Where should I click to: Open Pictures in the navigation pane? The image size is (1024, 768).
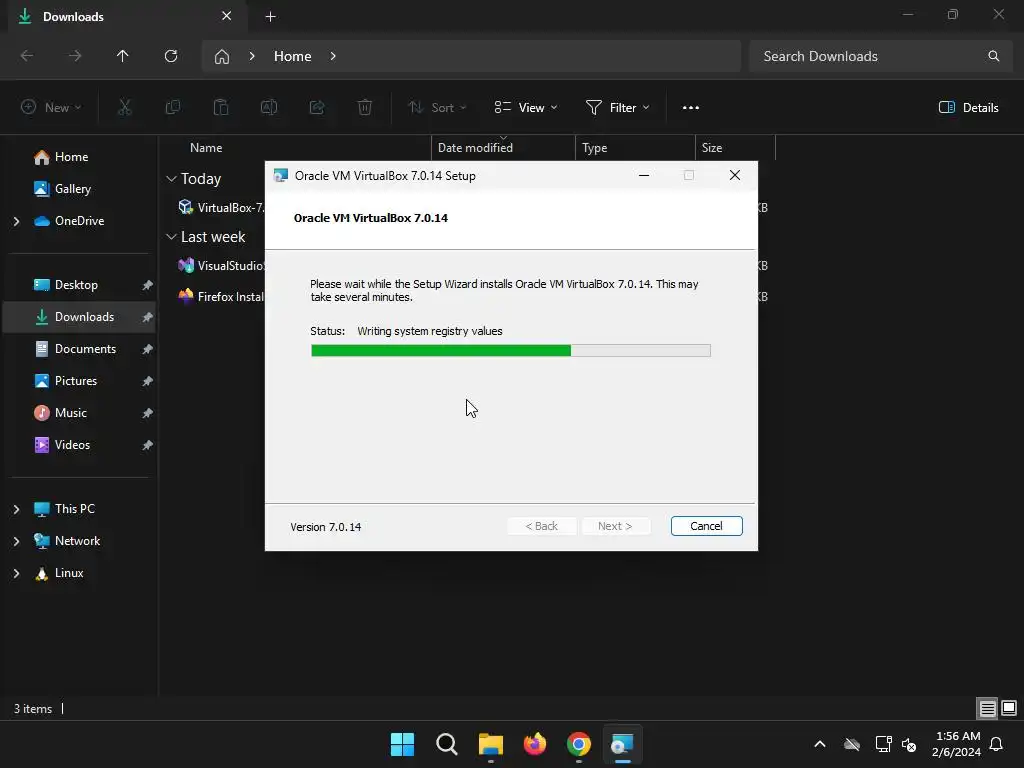[78, 381]
